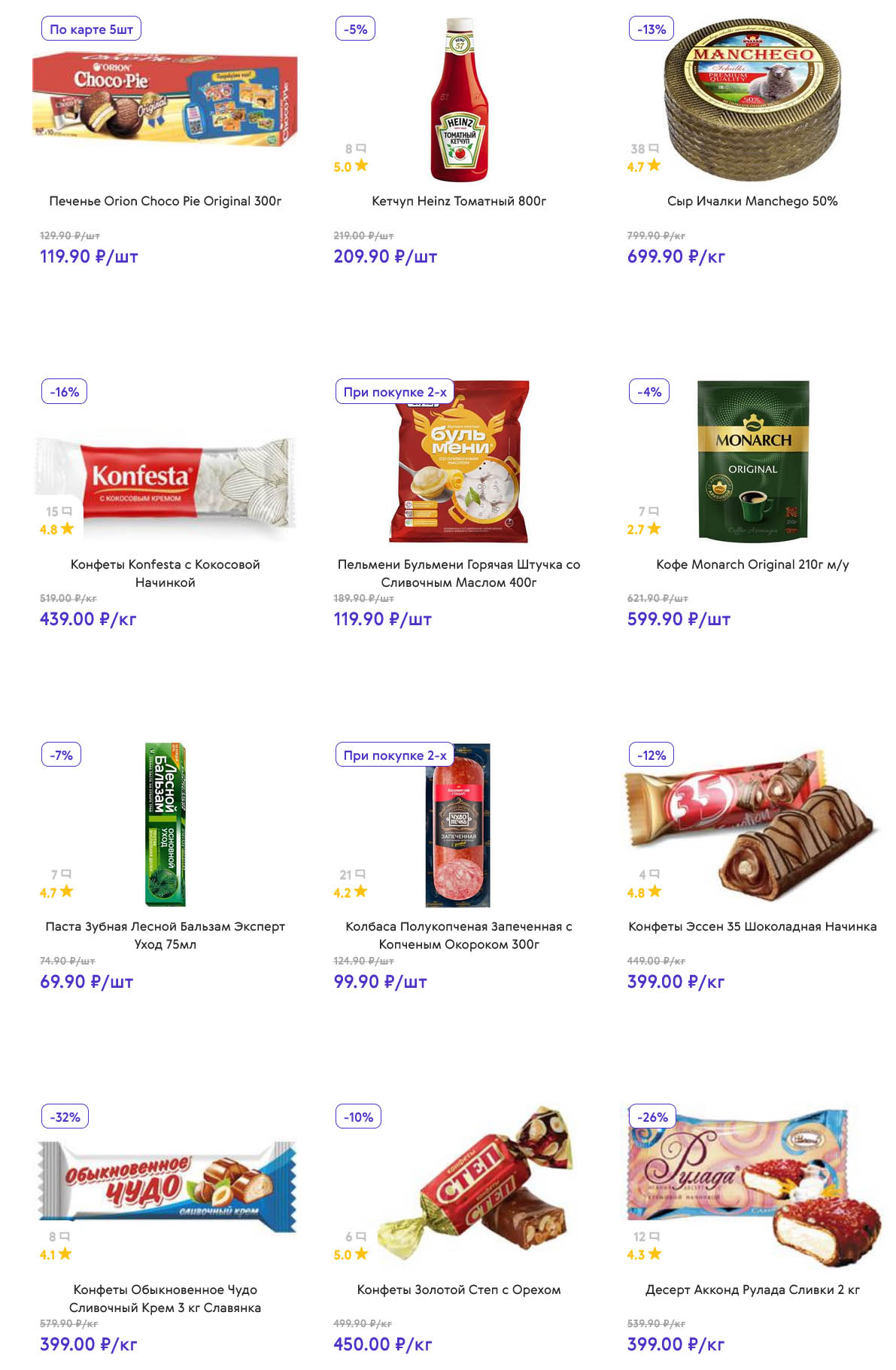Click the Konfesta candy rating star icon
The width and height of the screenshot is (896, 1370).
point(68,528)
